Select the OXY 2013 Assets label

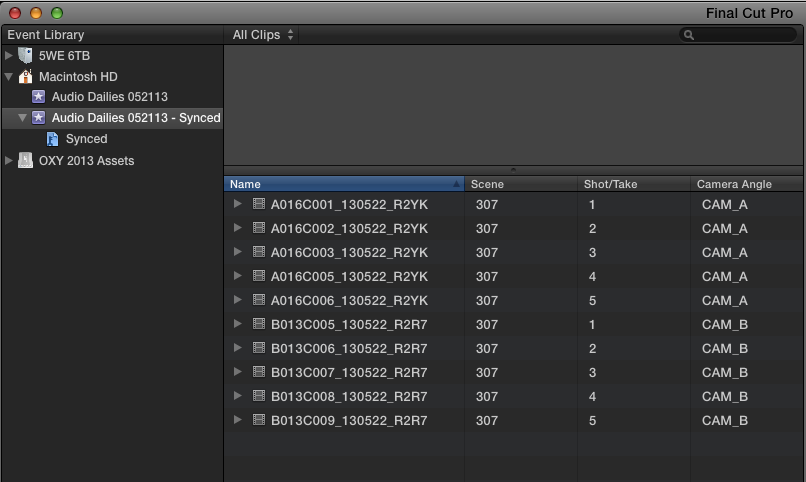point(86,161)
